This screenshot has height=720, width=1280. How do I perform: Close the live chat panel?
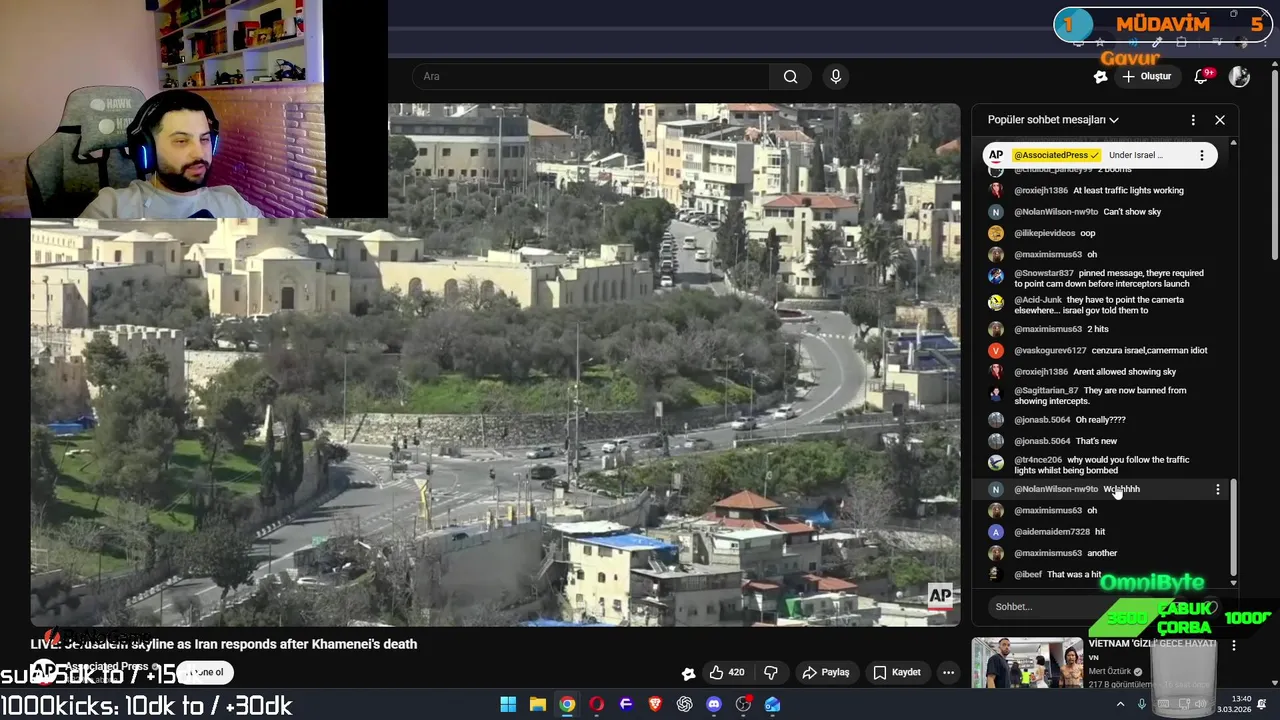[1220, 120]
